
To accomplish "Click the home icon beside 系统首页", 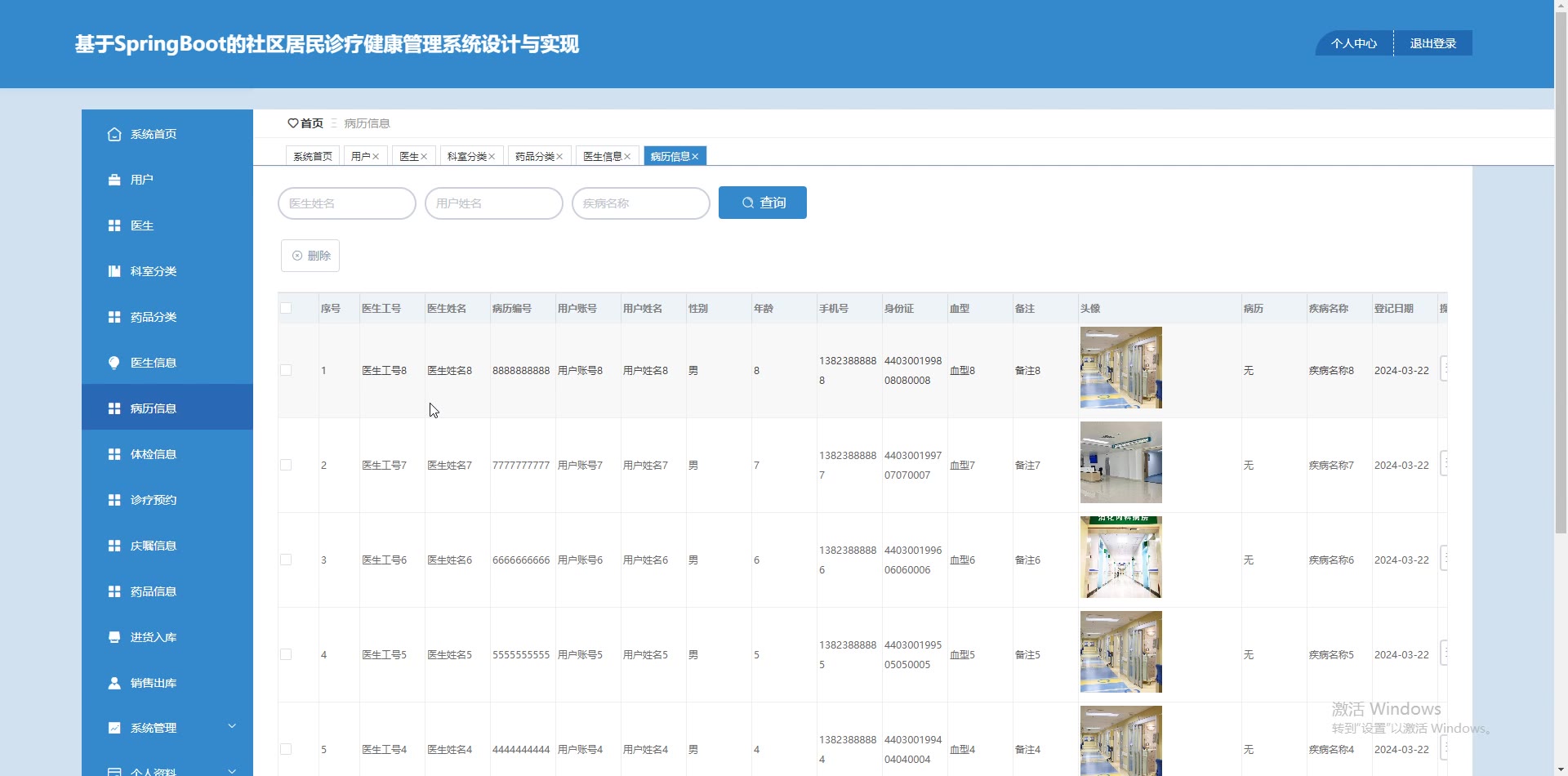I will (x=114, y=134).
